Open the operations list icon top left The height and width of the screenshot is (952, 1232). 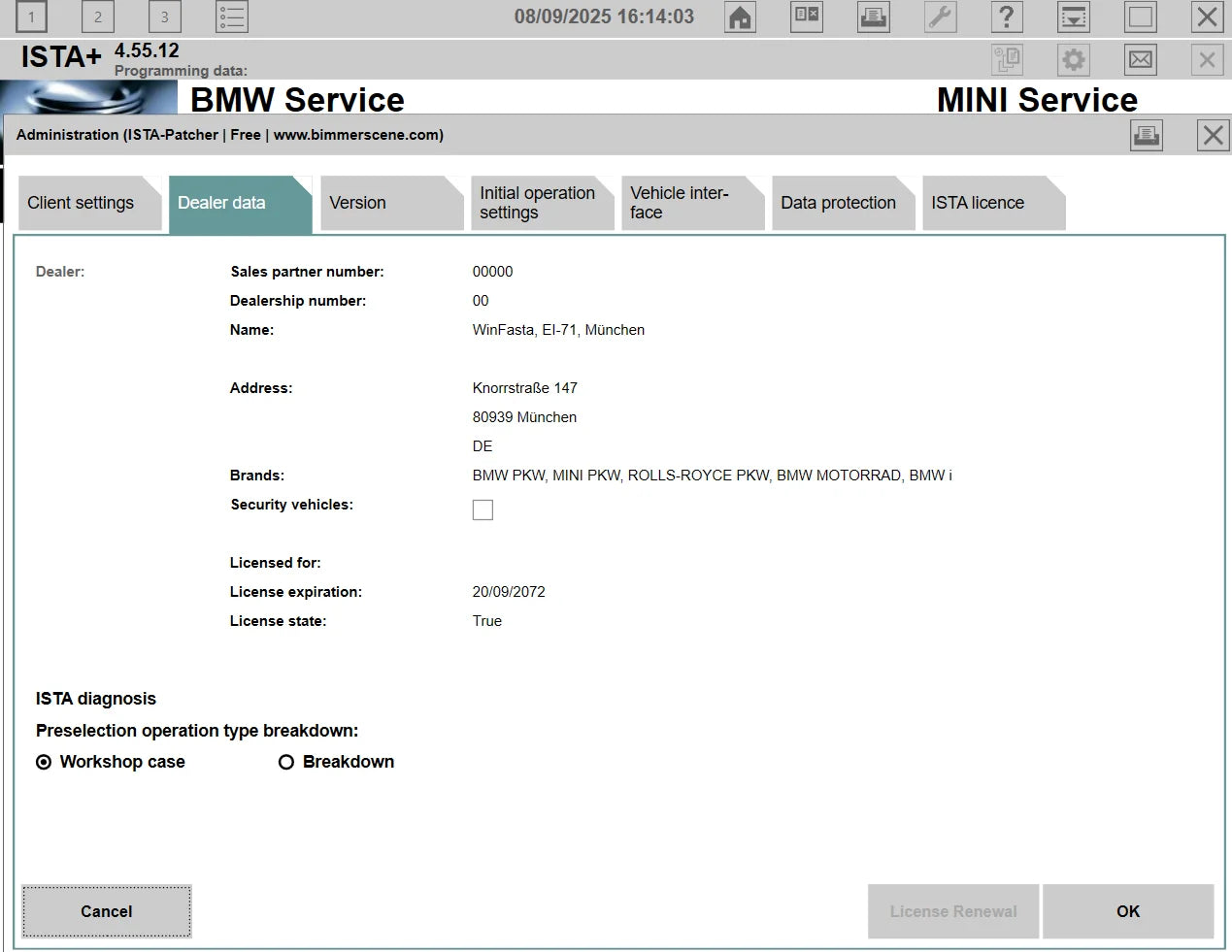click(x=231, y=16)
